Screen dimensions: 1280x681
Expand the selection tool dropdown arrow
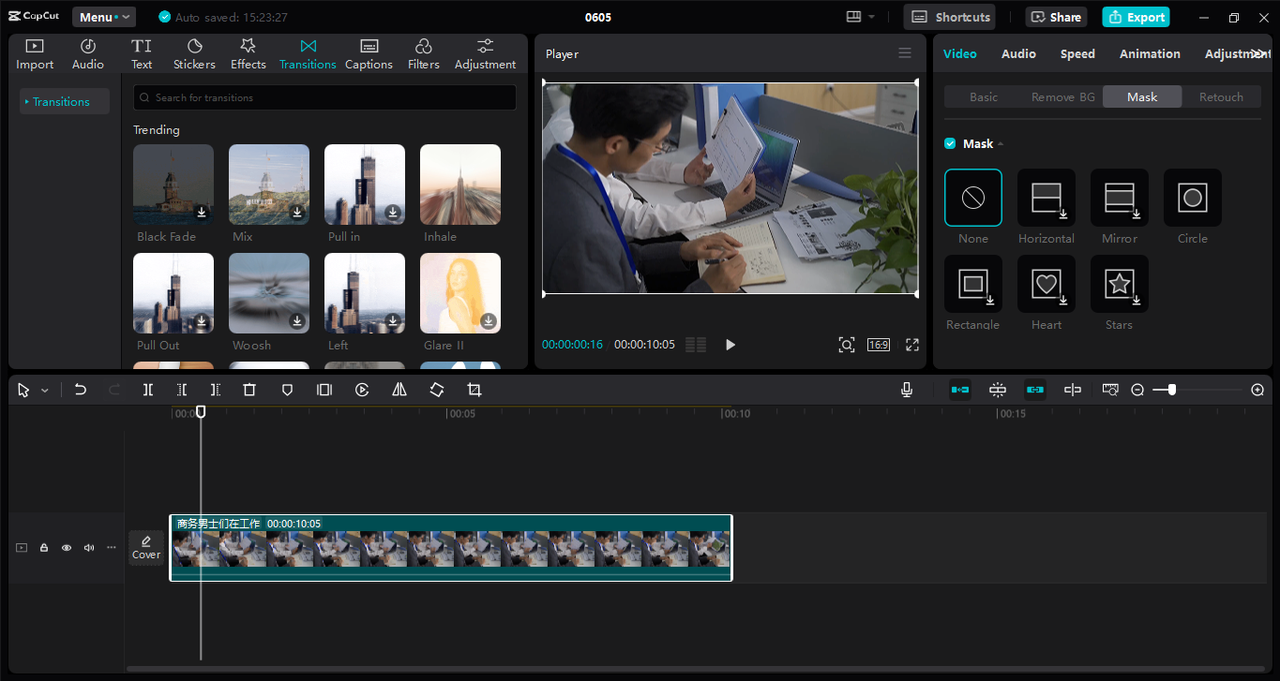pos(45,391)
